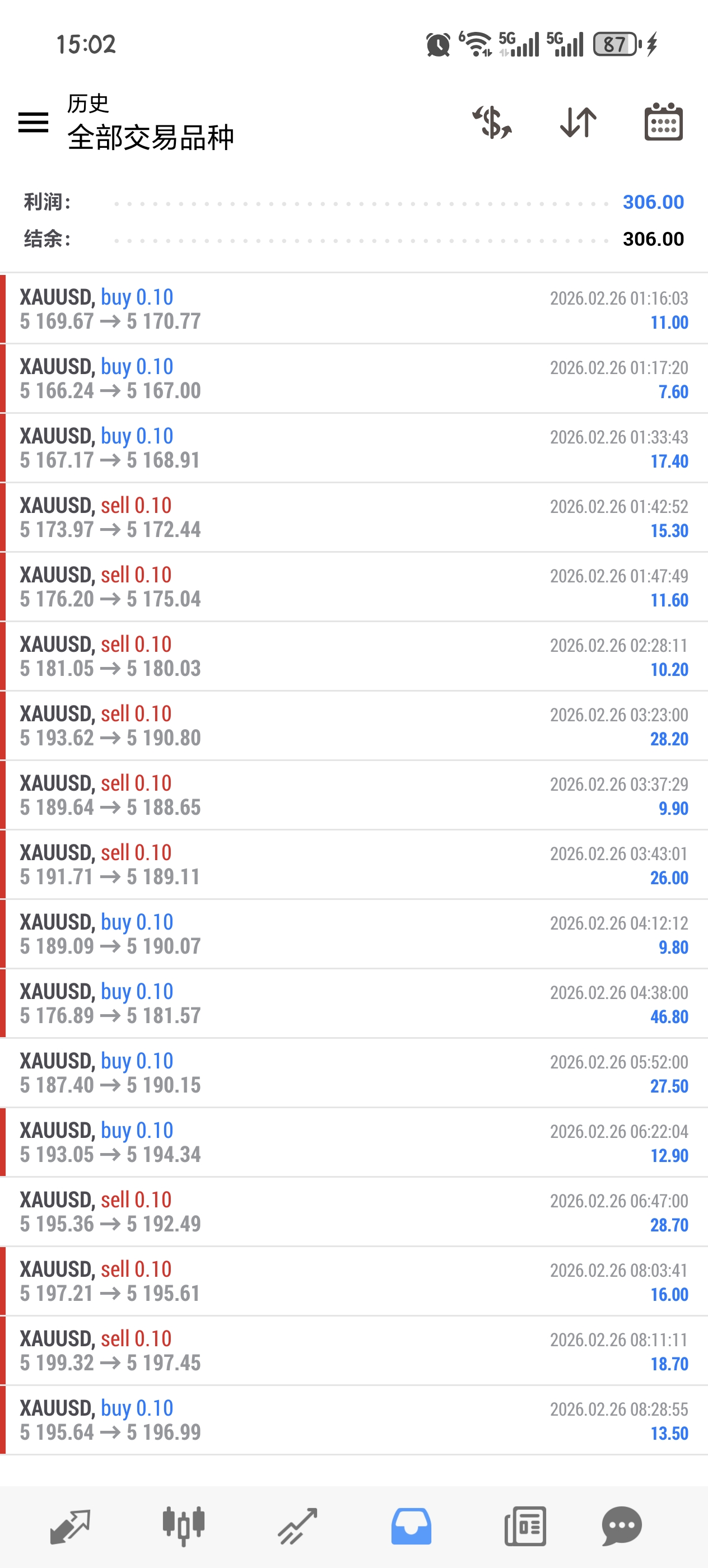Expand the buy trade with profit 46.80
Viewport: 708px width, 1568px height.
click(x=353, y=1003)
